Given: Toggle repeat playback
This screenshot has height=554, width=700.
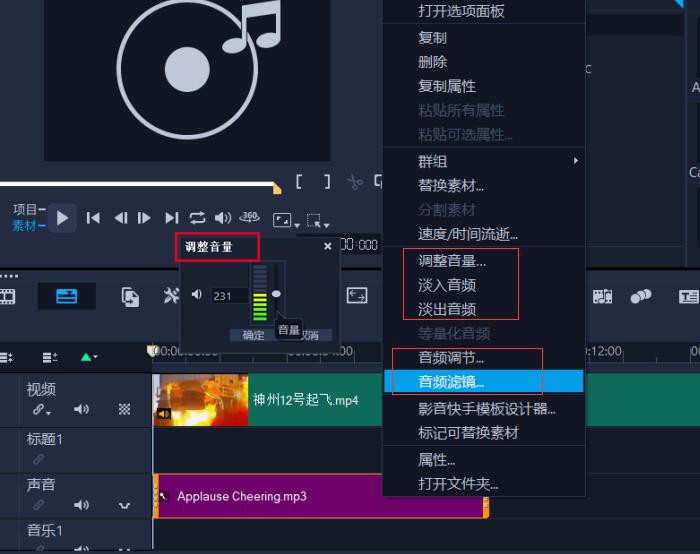Looking at the screenshot, I should 197,218.
